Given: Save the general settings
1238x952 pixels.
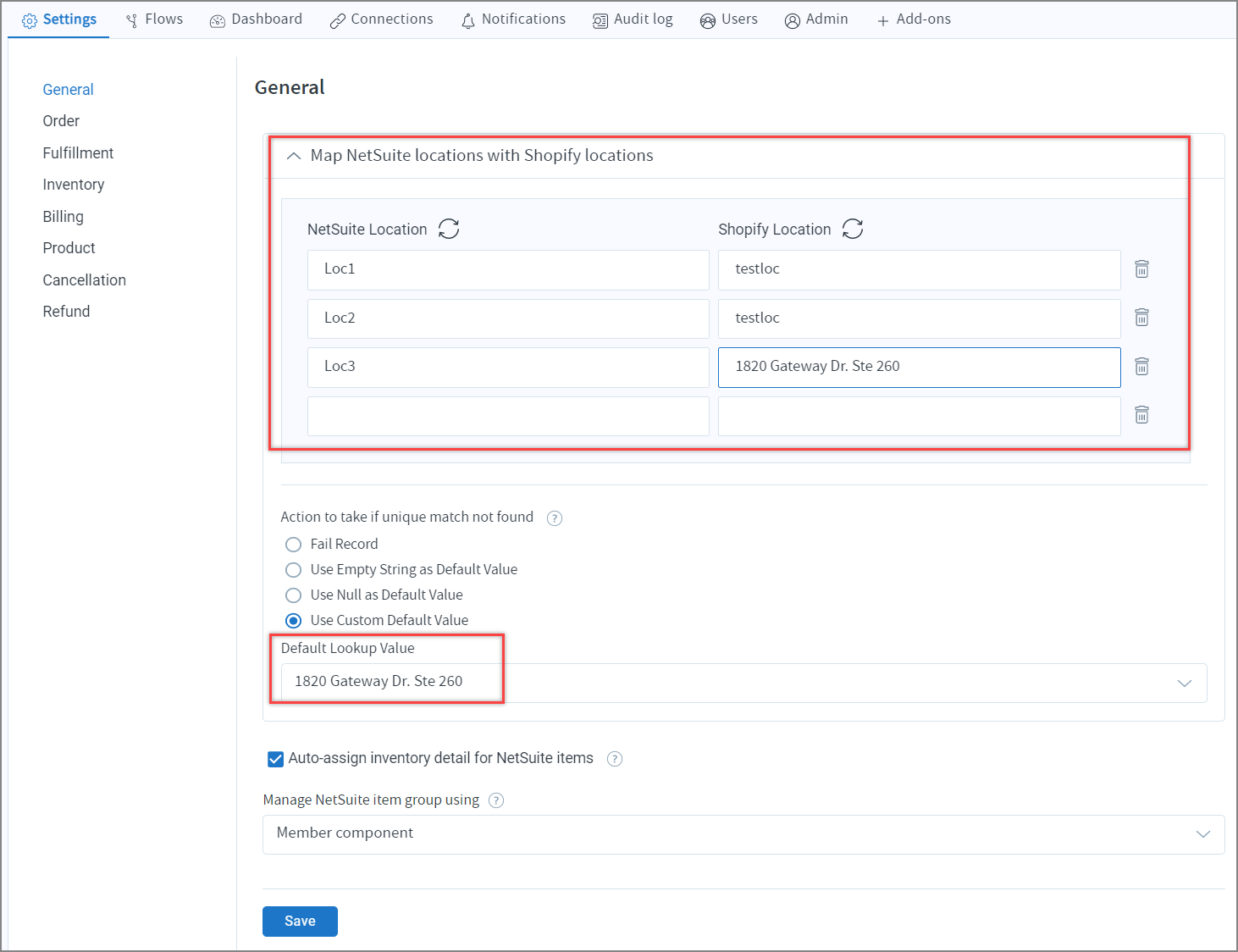Looking at the screenshot, I should (300, 922).
